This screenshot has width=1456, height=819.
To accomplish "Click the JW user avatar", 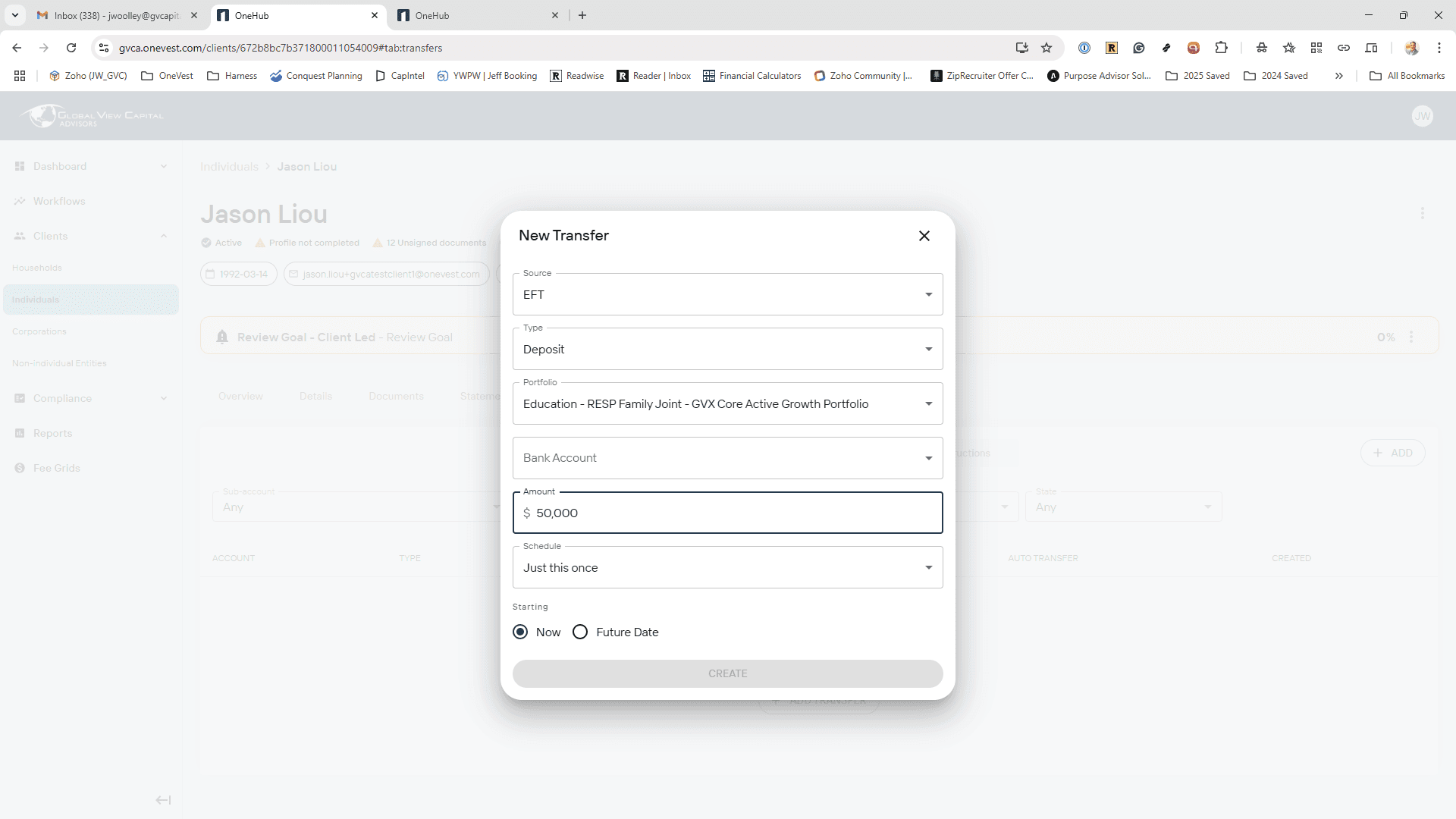I will (1422, 116).
